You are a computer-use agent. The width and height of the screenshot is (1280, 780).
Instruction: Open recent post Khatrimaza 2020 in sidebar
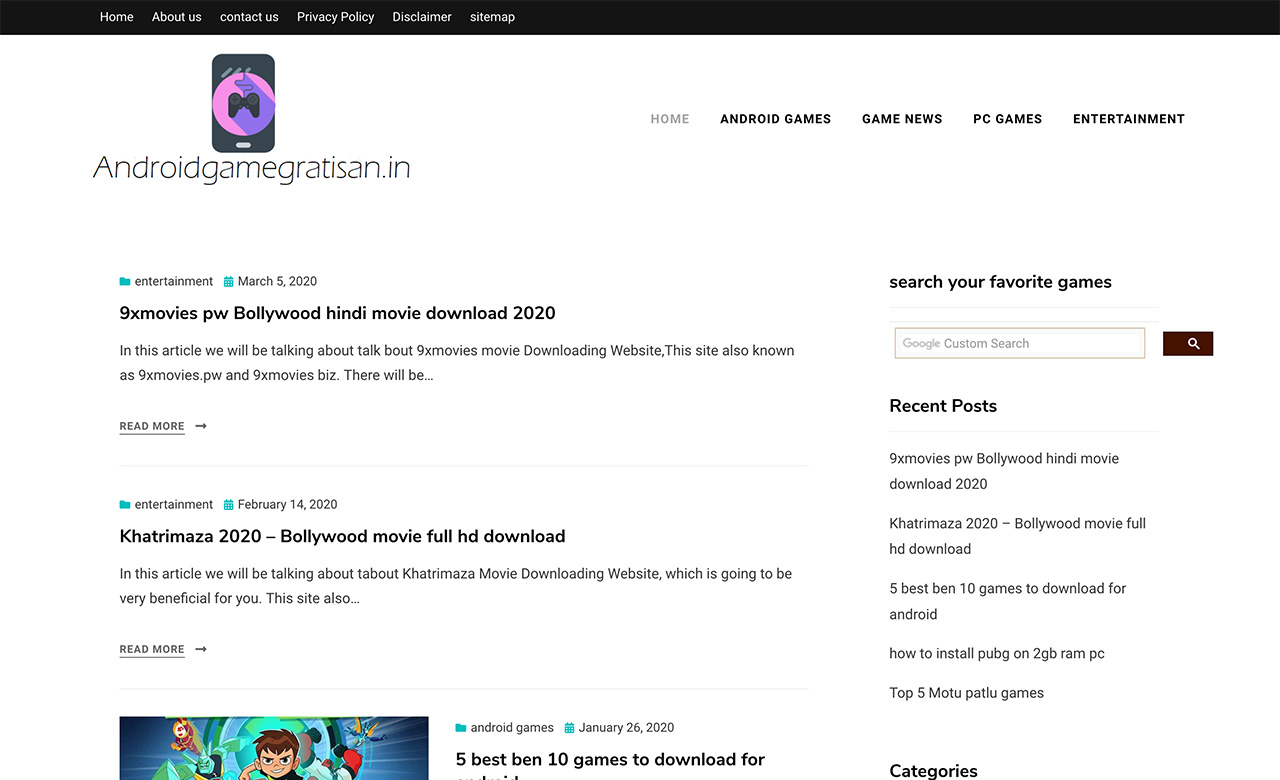1018,536
